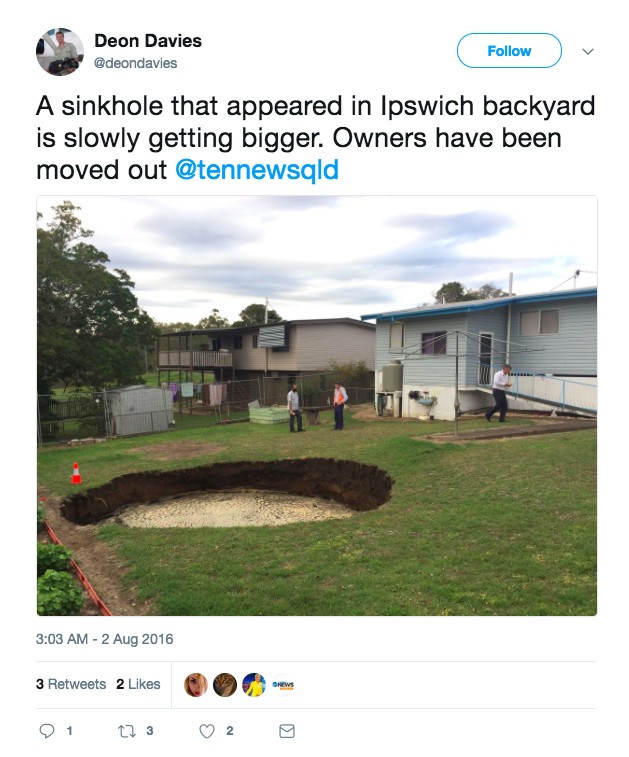
Task: View the 3 Retweets list
Action: (x=71, y=684)
